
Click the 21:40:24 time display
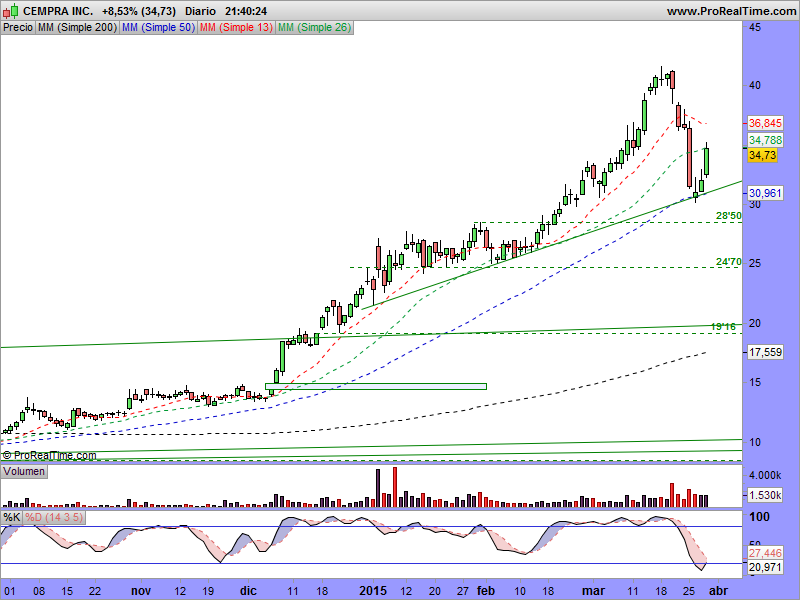coord(246,11)
